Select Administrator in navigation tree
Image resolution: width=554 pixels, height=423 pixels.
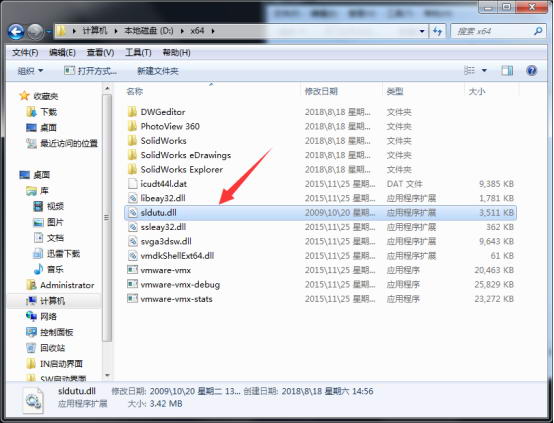67,285
